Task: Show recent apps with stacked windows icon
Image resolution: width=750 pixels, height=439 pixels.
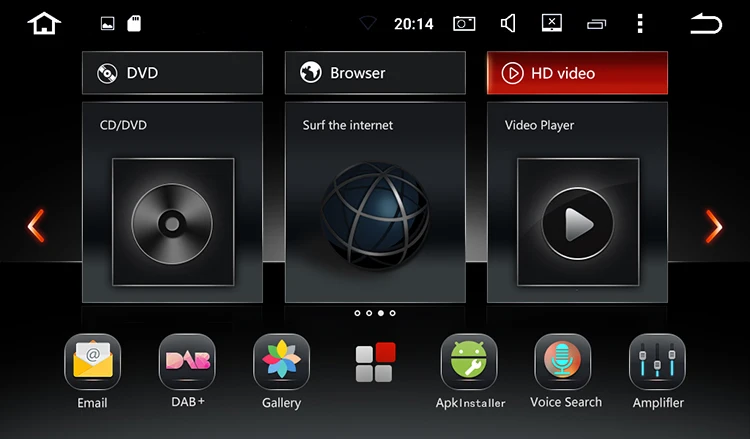Action: pos(596,24)
